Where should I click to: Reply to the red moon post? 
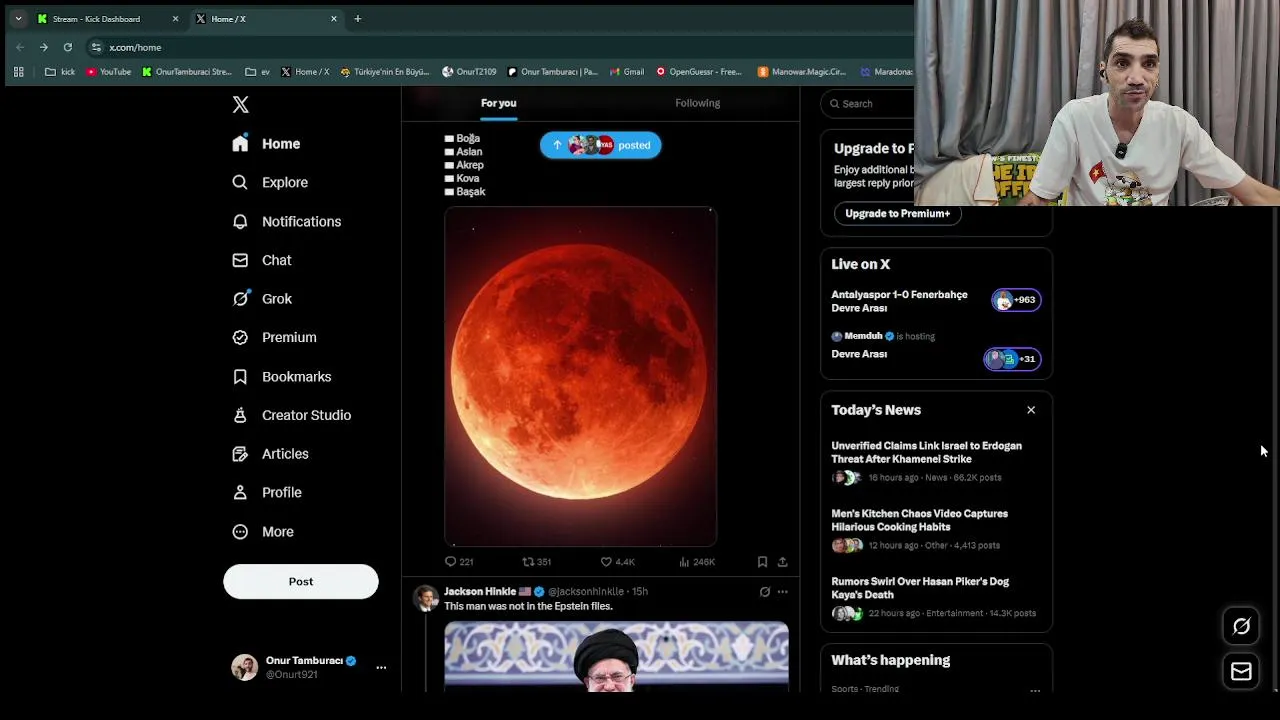pyautogui.click(x=459, y=562)
